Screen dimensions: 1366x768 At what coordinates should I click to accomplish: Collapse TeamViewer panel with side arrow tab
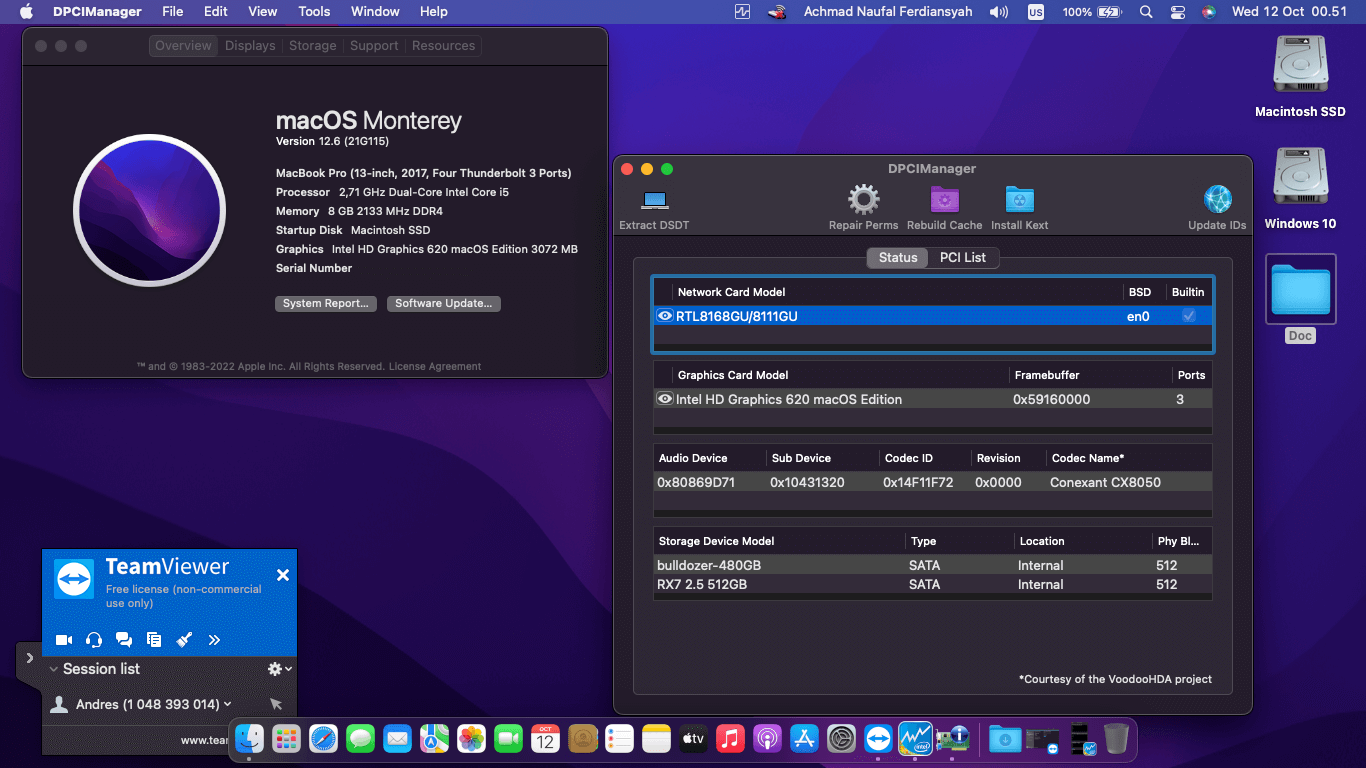pos(29,658)
